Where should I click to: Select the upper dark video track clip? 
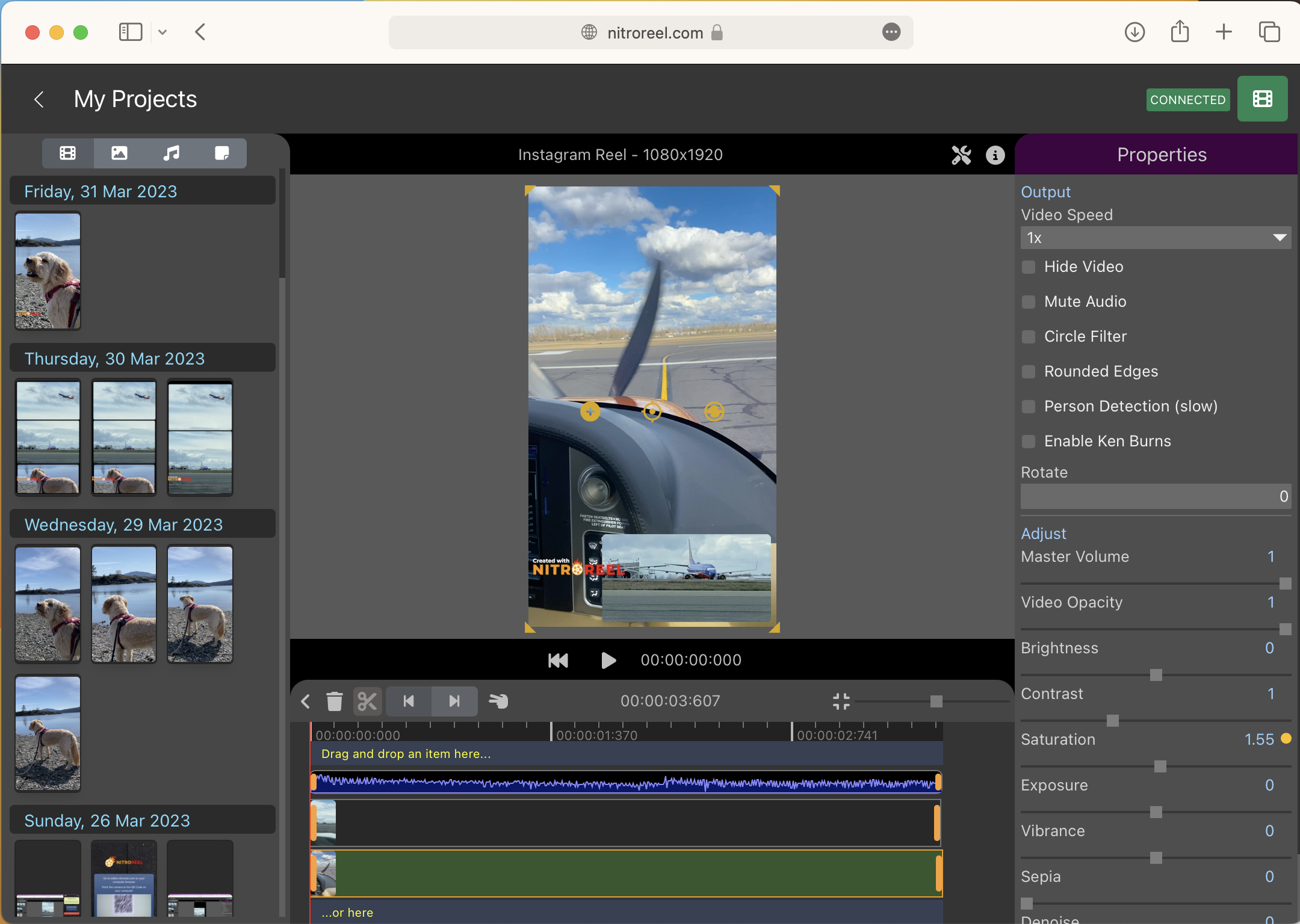coord(625,823)
